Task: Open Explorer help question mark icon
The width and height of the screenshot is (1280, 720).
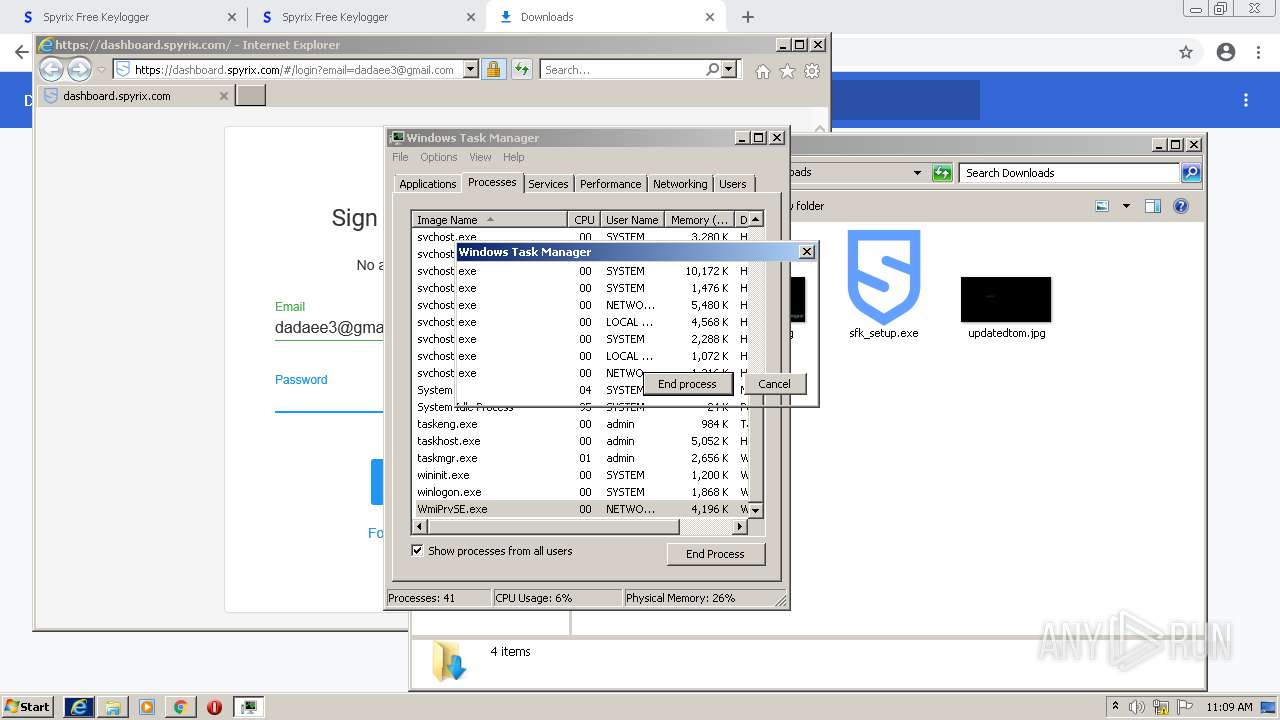Action: [1181, 206]
